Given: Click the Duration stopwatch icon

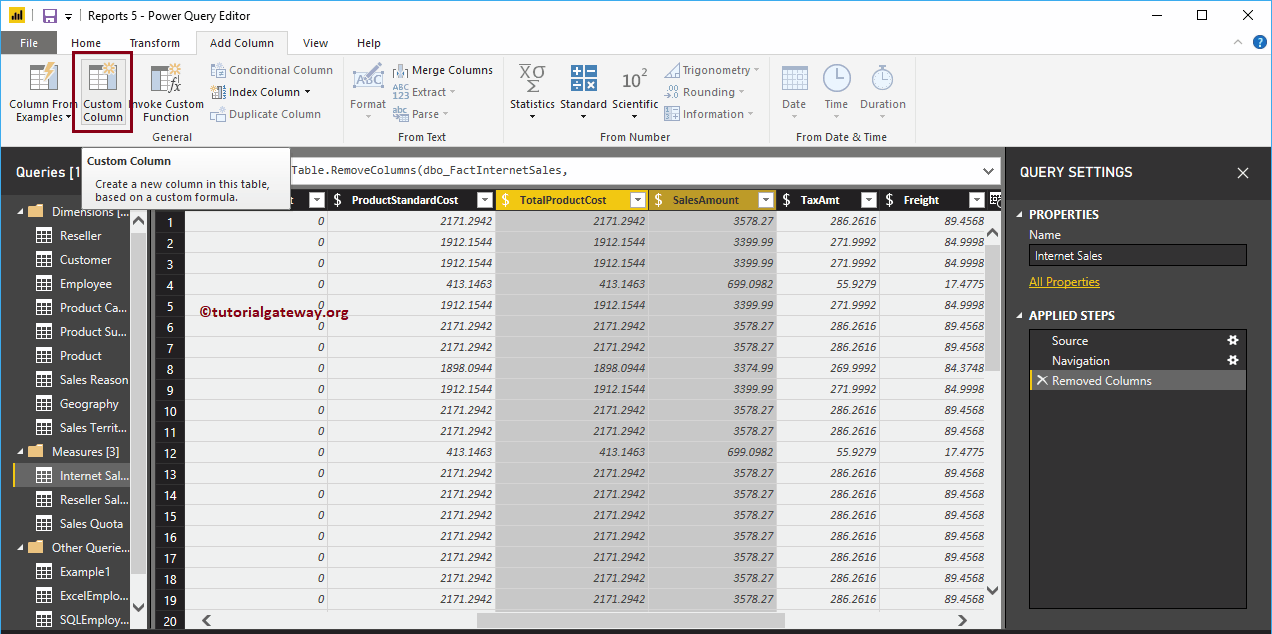Looking at the screenshot, I should click(882, 79).
